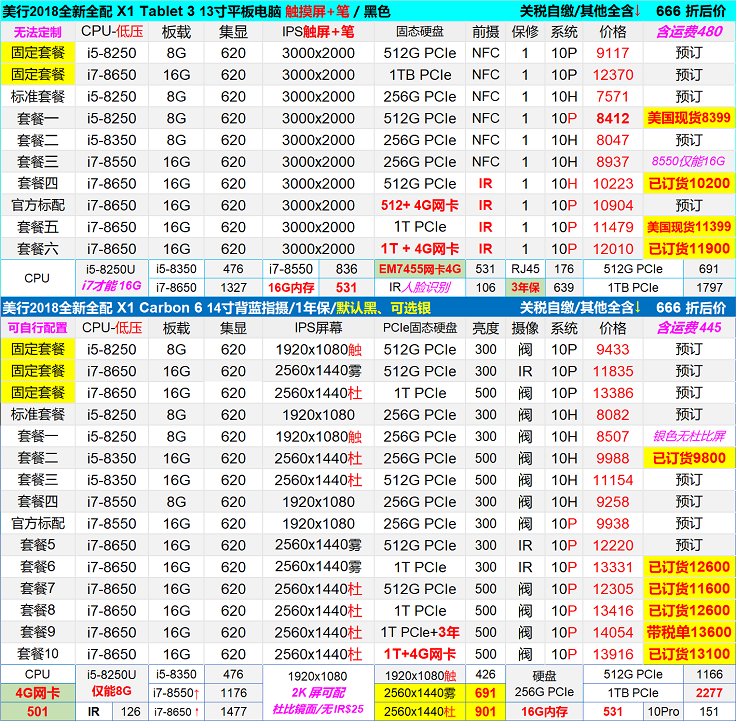
Task: Select the price 14054
Action: coord(613,632)
